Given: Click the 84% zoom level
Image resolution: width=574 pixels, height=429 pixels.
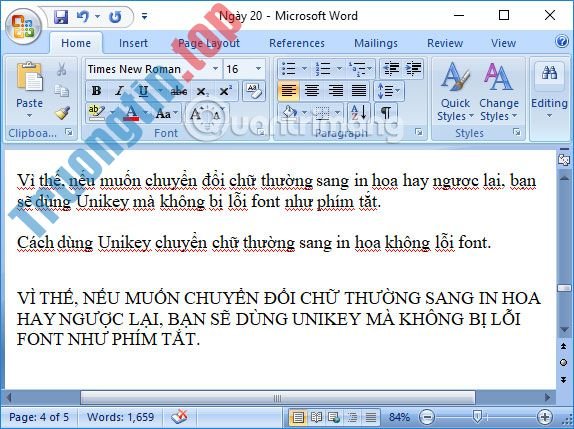Looking at the screenshot, I should pos(399,417).
